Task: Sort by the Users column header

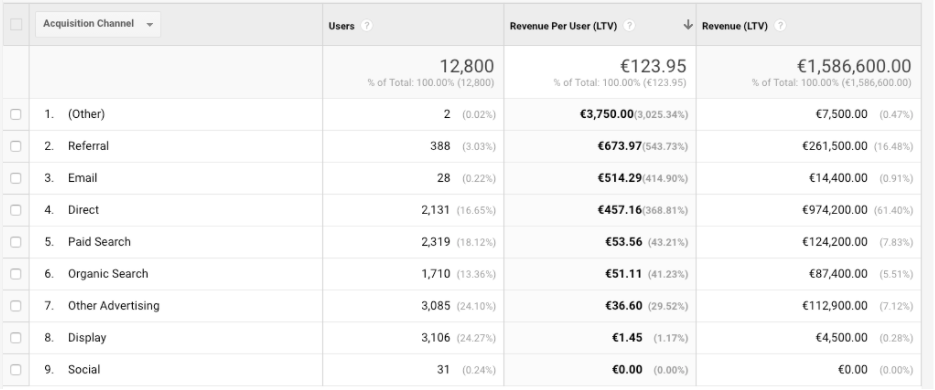Action: coord(342,26)
